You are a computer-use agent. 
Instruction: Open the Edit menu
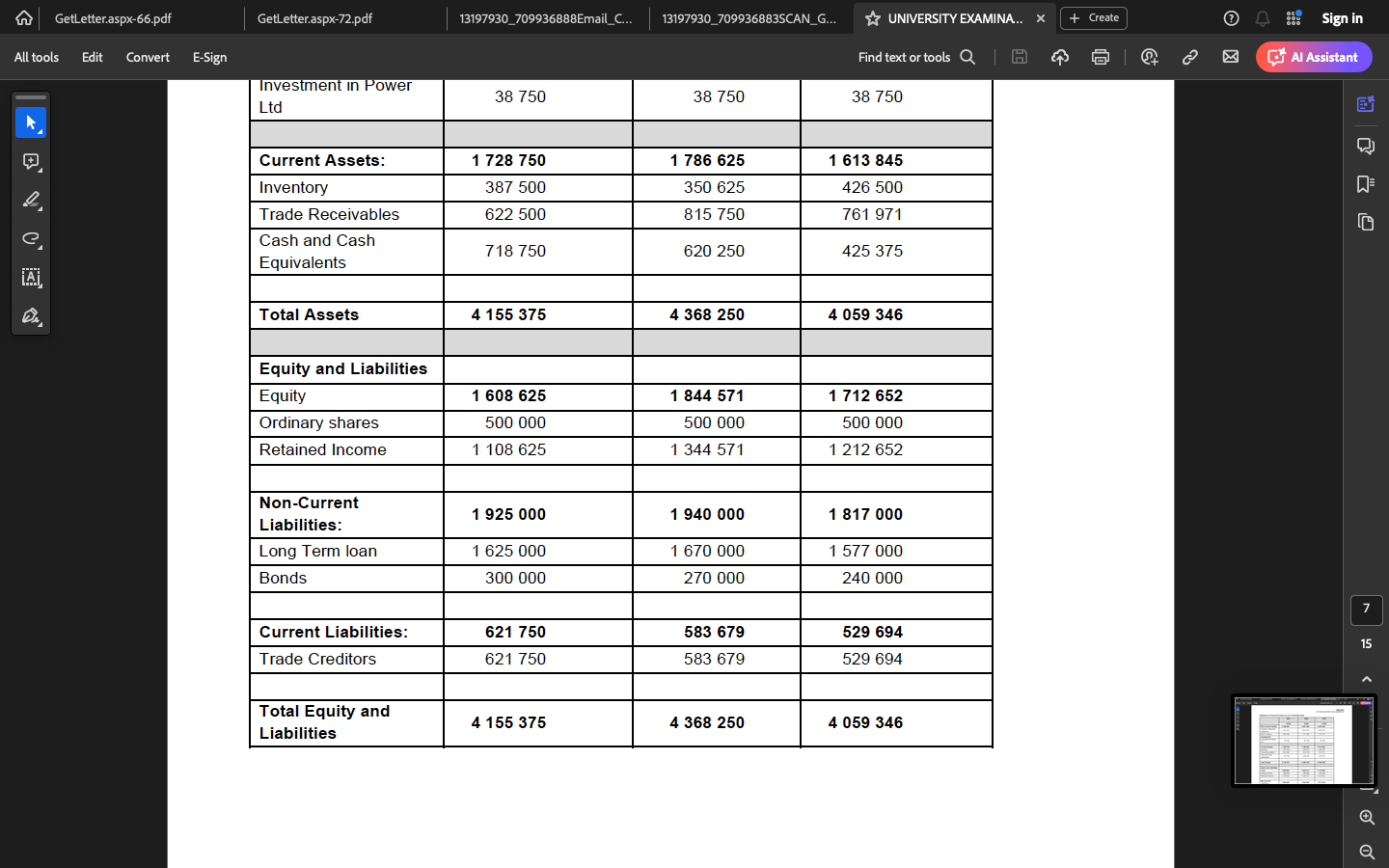(x=93, y=57)
